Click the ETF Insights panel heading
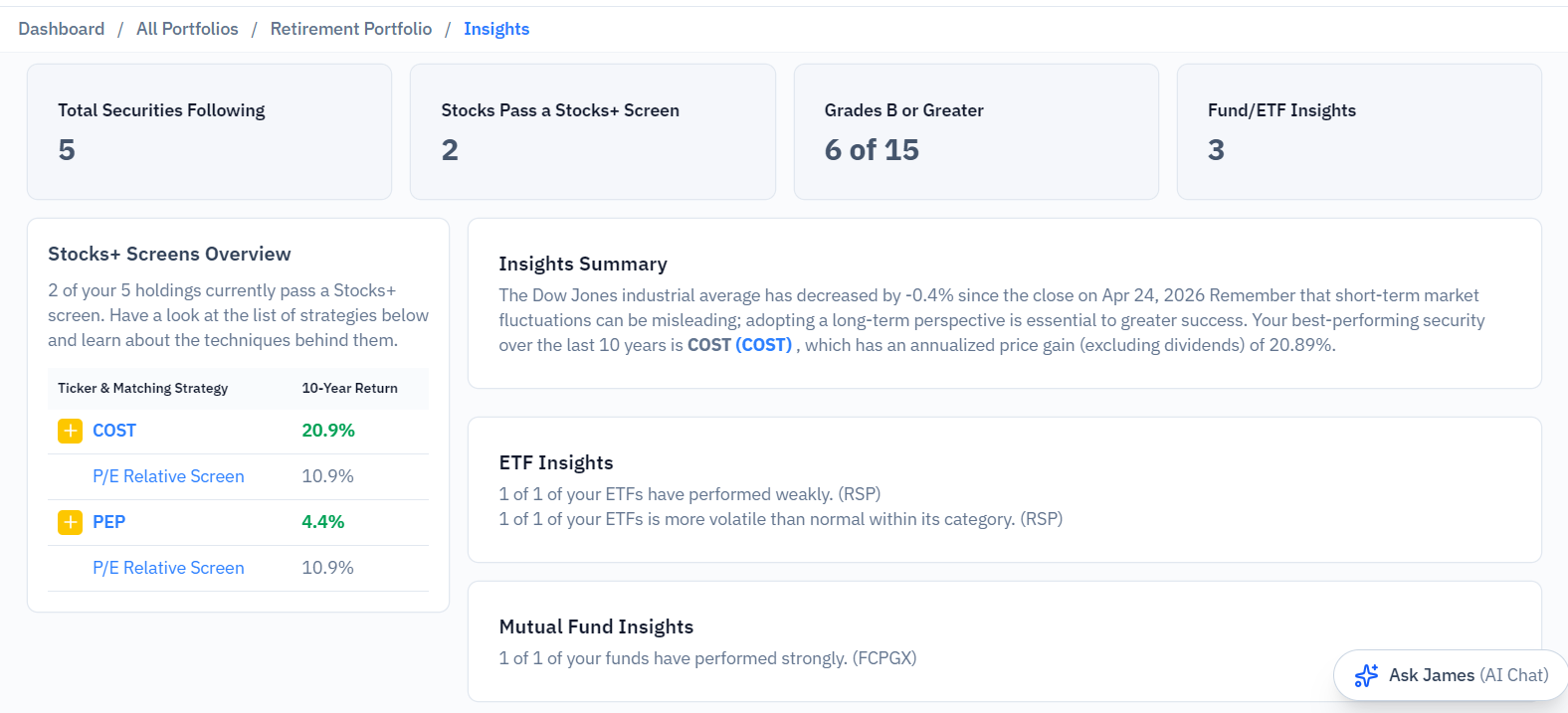Image resolution: width=1568 pixels, height=713 pixels. click(x=556, y=462)
